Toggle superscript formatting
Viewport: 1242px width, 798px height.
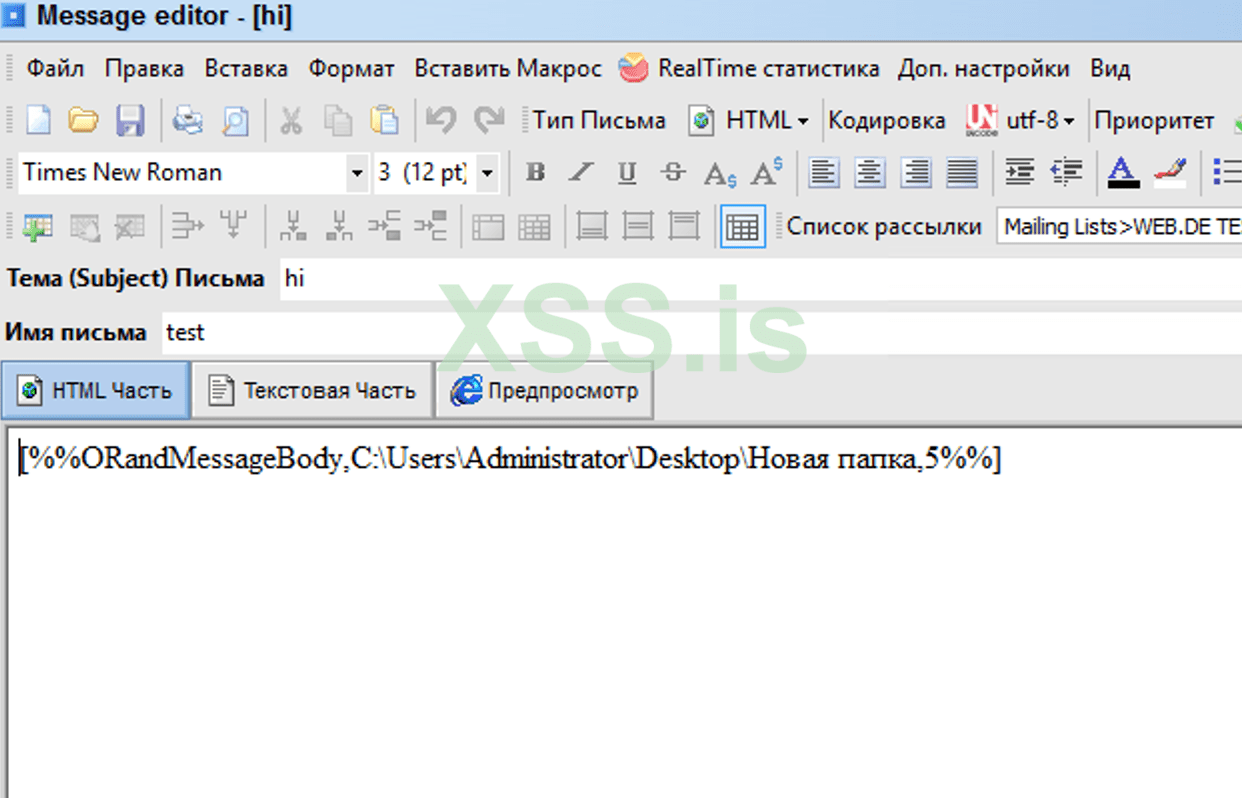(x=767, y=172)
